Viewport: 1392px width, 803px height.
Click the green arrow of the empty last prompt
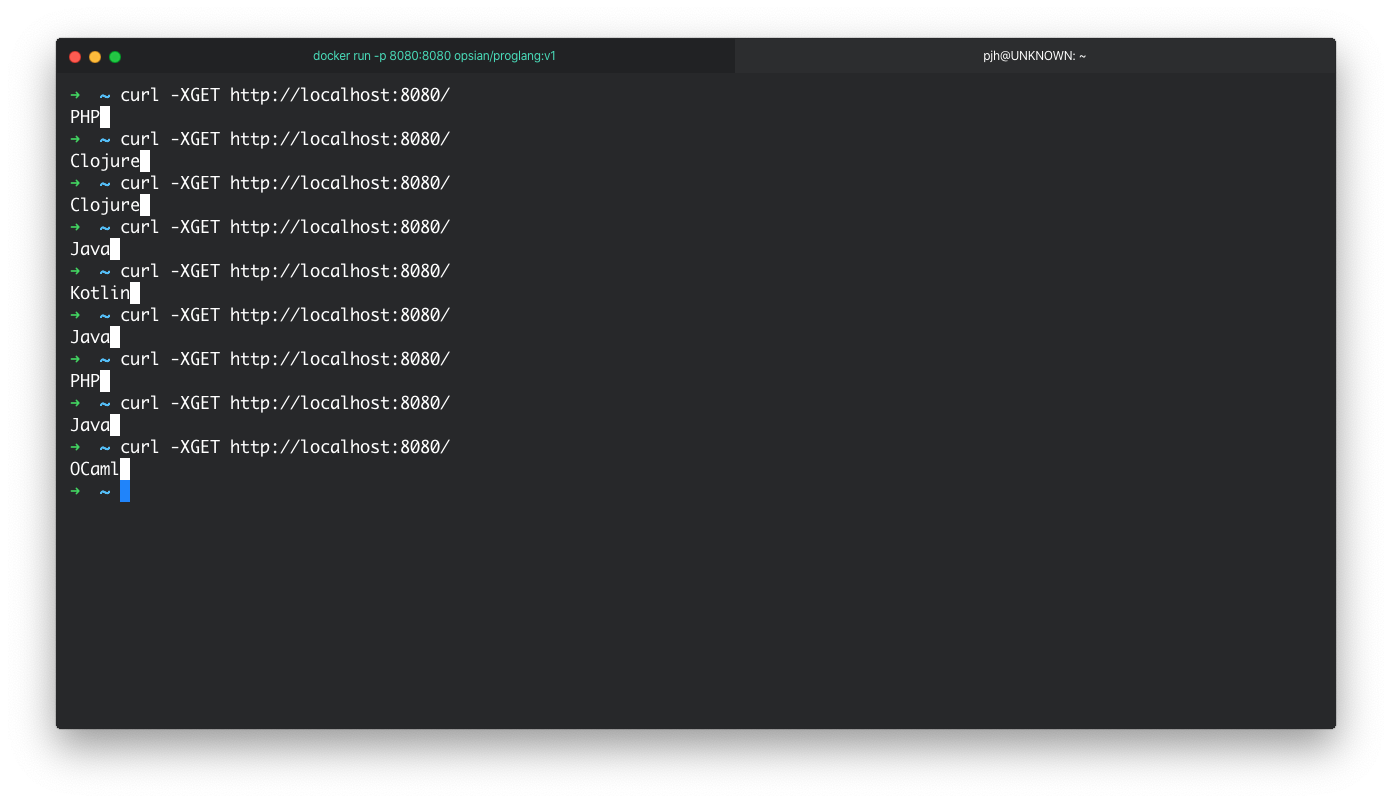point(75,491)
